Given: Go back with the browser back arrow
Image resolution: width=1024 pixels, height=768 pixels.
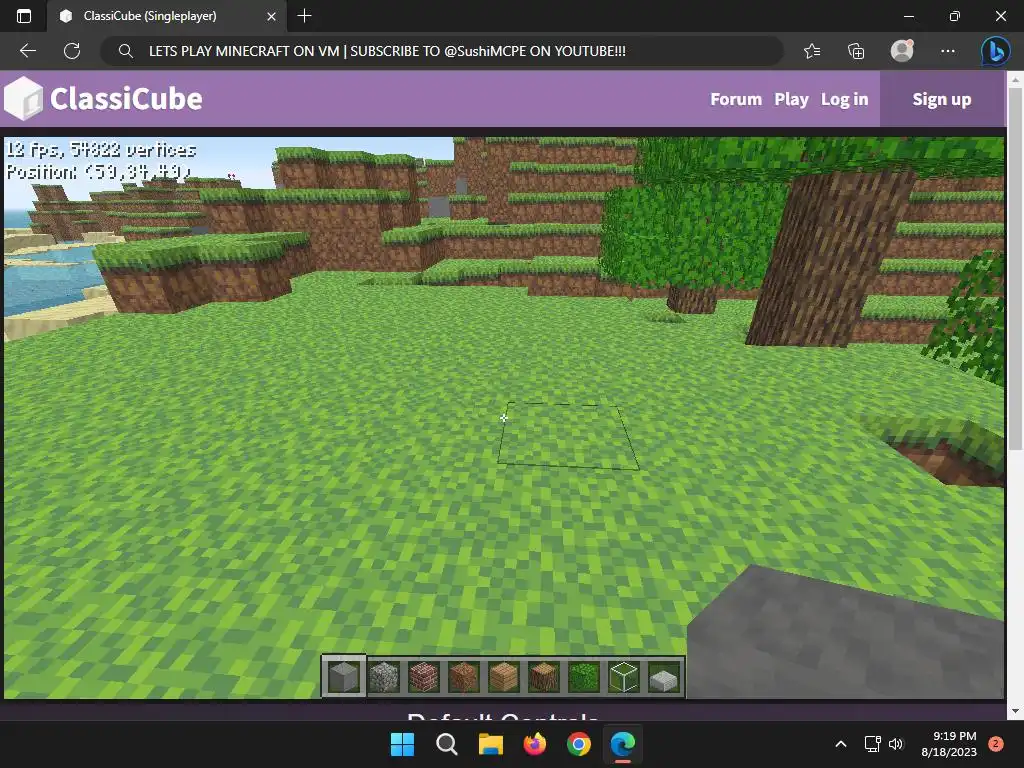Looking at the screenshot, I should (x=27, y=51).
